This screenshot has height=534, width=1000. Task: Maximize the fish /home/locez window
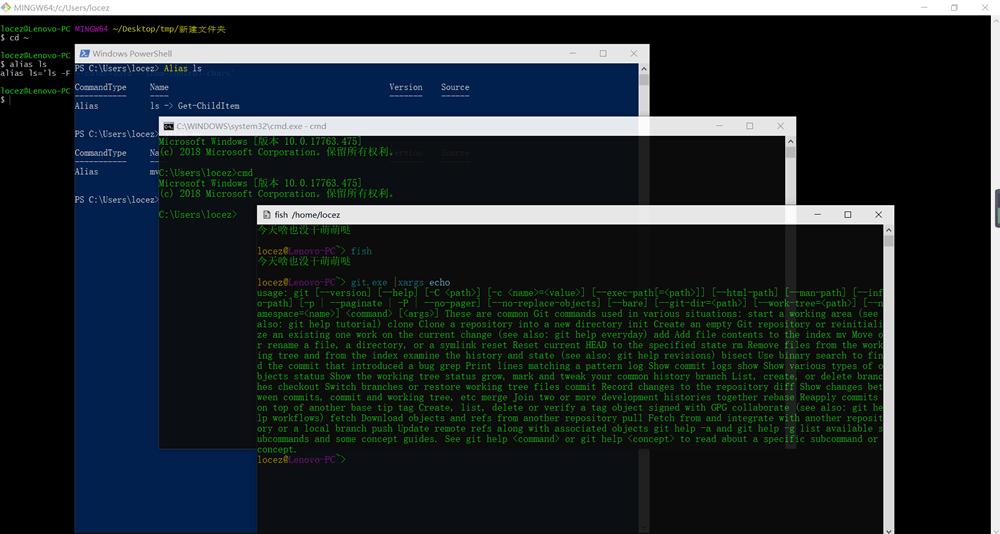(x=848, y=215)
